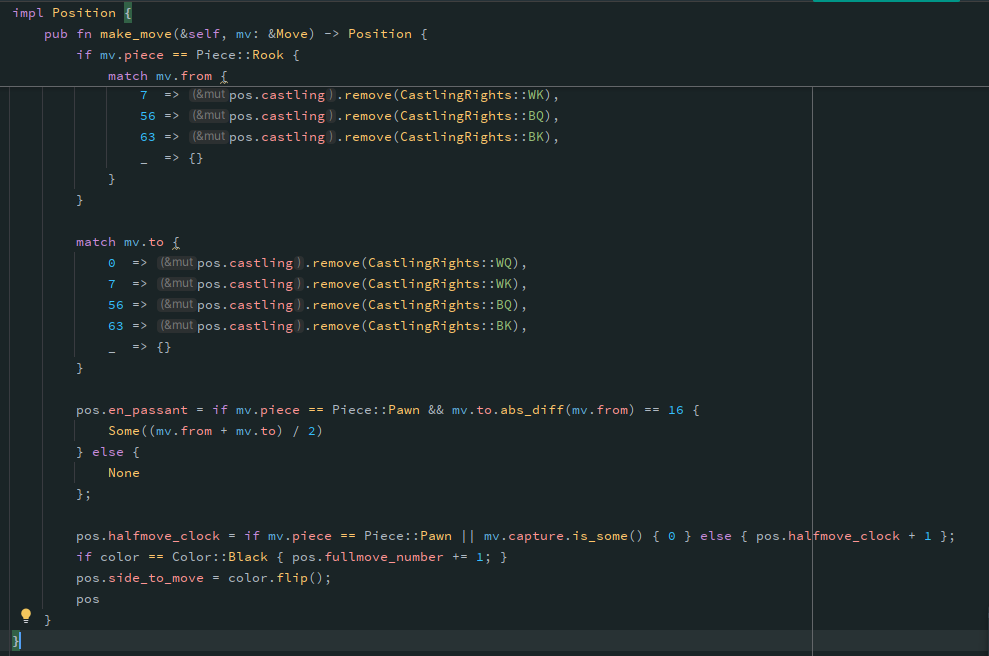Jump to sticky header 'impl Position {'
Image resolution: width=989 pixels, height=656 pixels.
73,13
